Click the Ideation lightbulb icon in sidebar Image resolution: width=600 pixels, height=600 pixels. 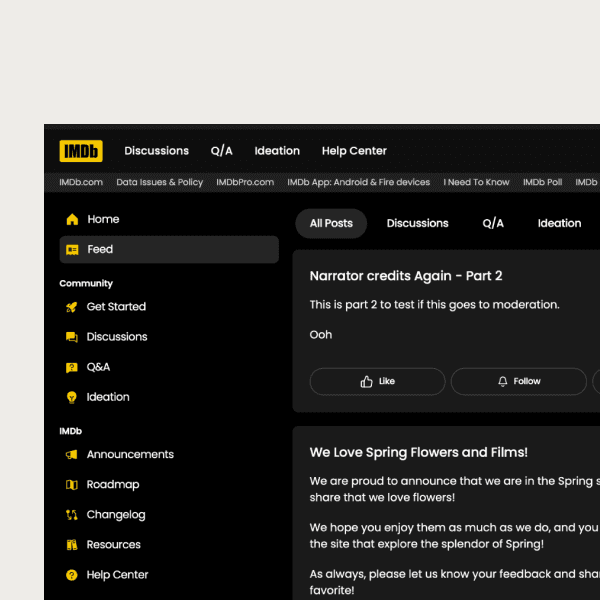72,397
